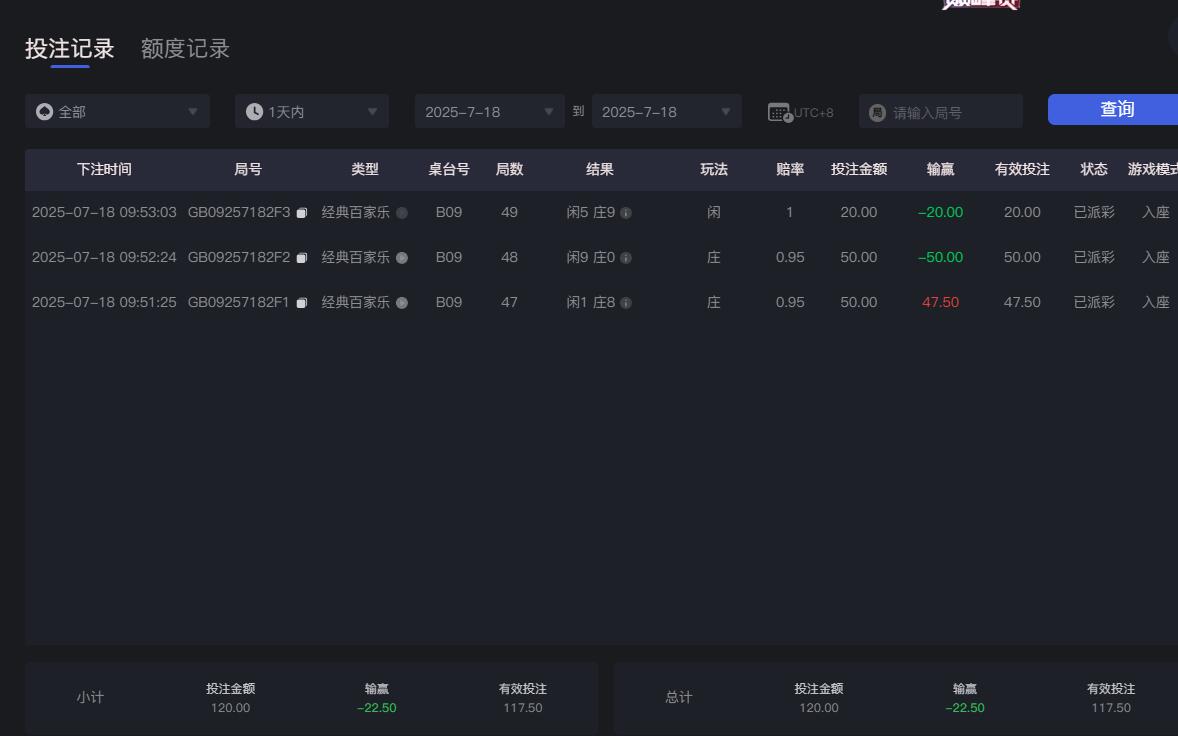Screen dimensions: 1178x736
Task: Copy game number GB09257182F1
Action: coord(302,302)
